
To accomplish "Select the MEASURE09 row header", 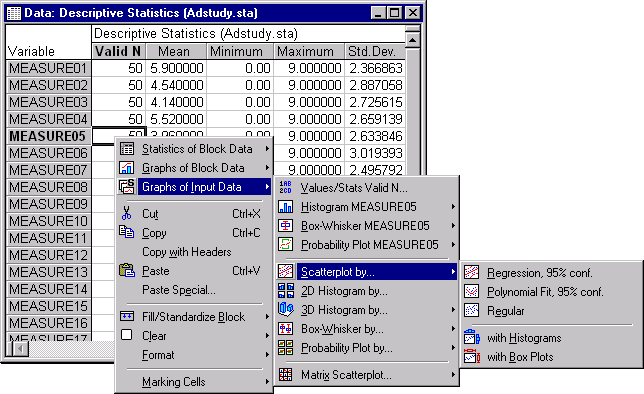I will [48, 204].
